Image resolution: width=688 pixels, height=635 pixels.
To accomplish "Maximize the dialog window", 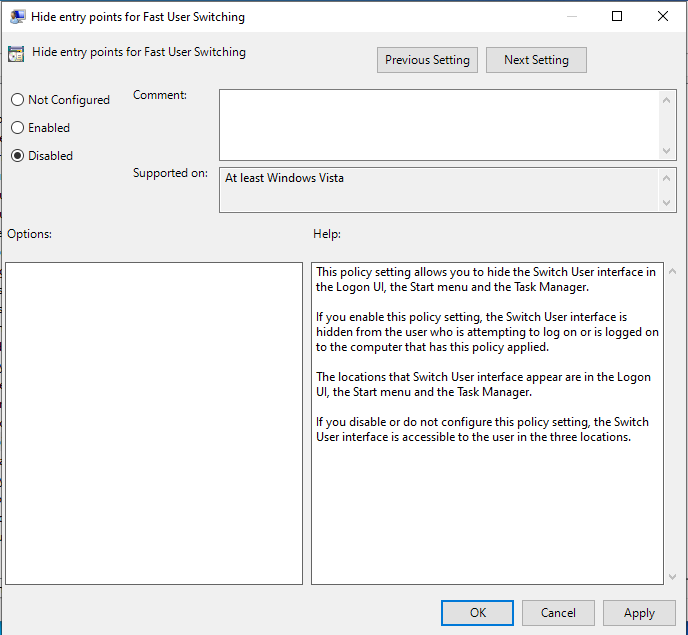I will (617, 16).
